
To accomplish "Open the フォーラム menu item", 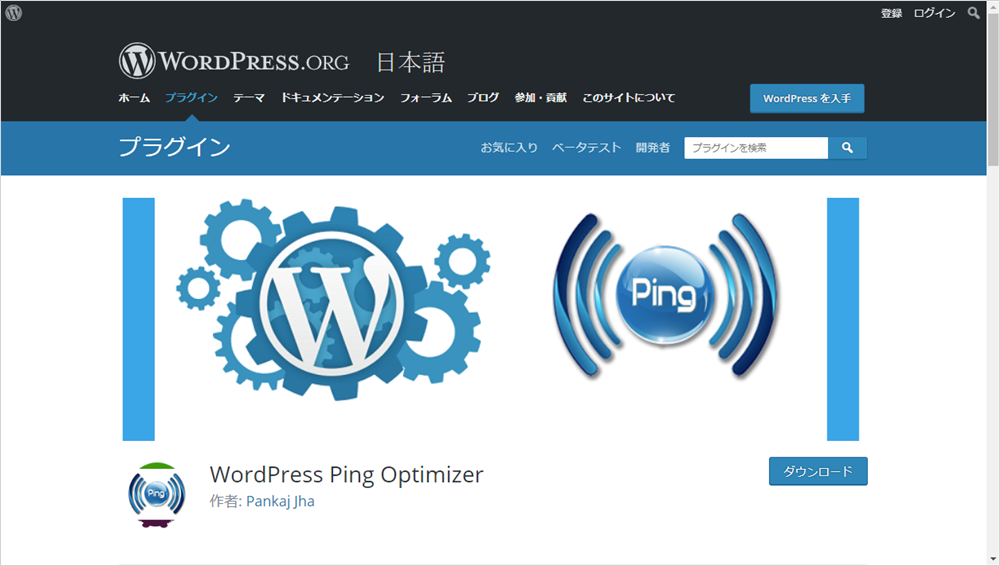I will (x=426, y=98).
